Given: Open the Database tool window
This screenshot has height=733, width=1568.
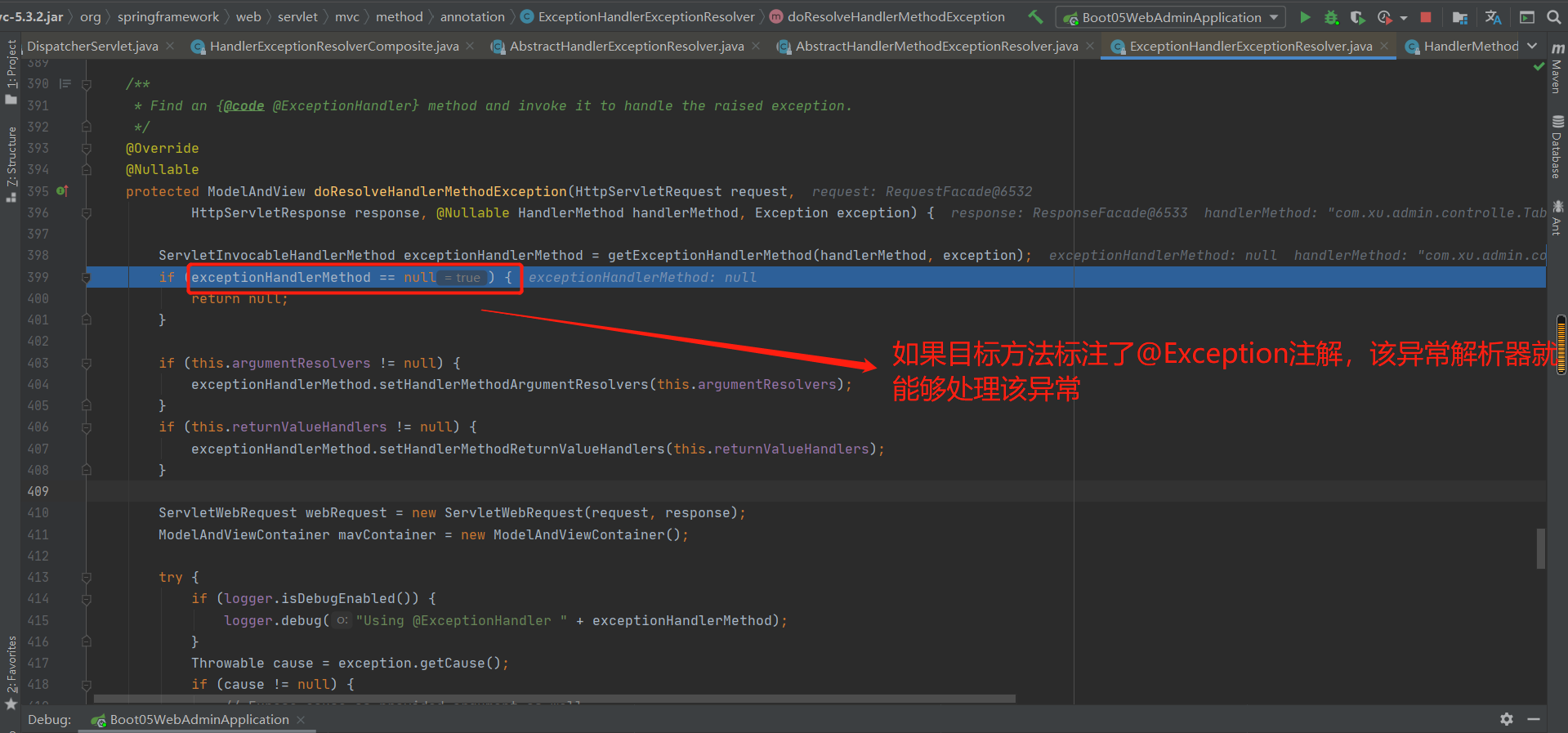Looking at the screenshot, I should [x=1557, y=146].
